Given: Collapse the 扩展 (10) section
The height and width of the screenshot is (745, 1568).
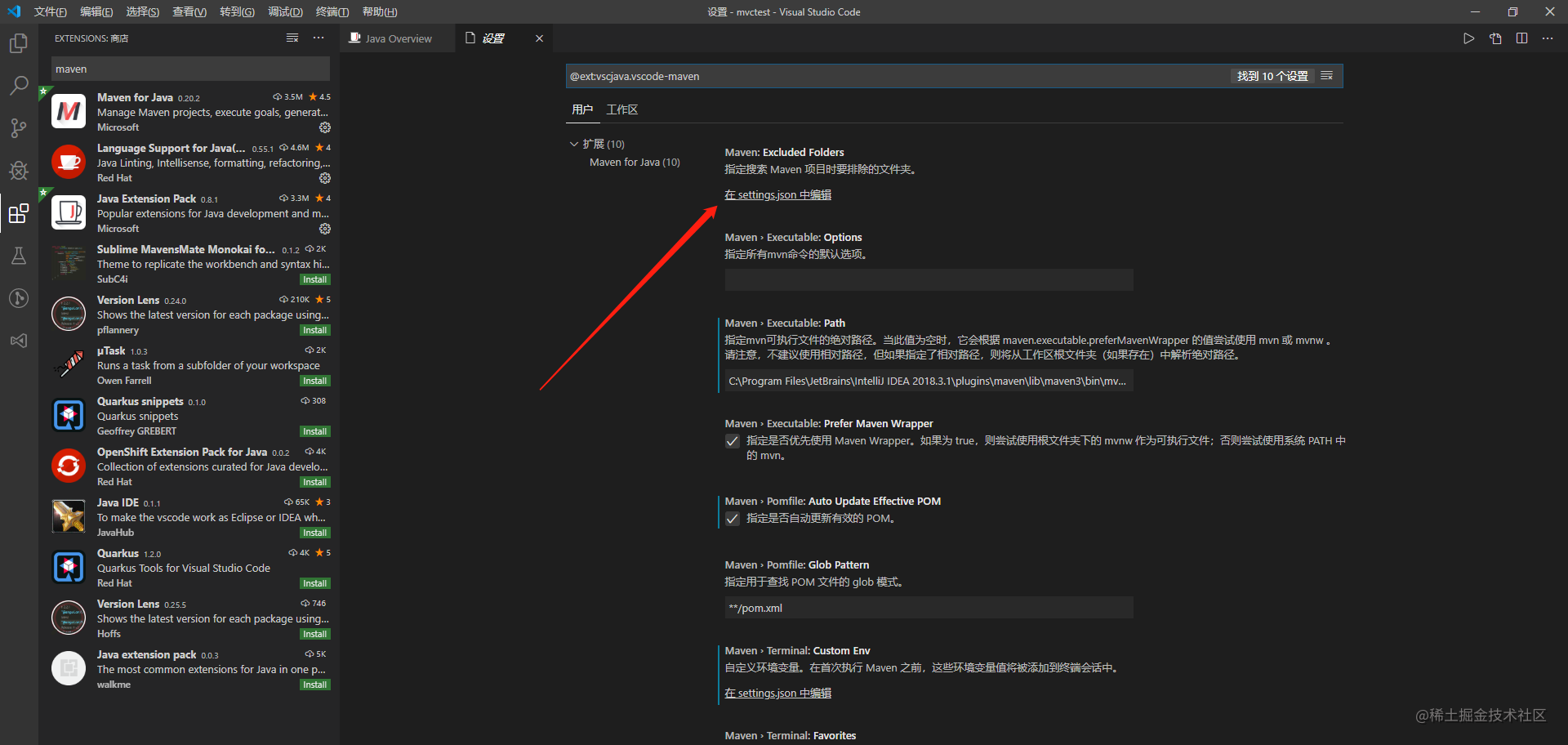Looking at the screenshot, I should pyautogui.click(x=574, y=143).
